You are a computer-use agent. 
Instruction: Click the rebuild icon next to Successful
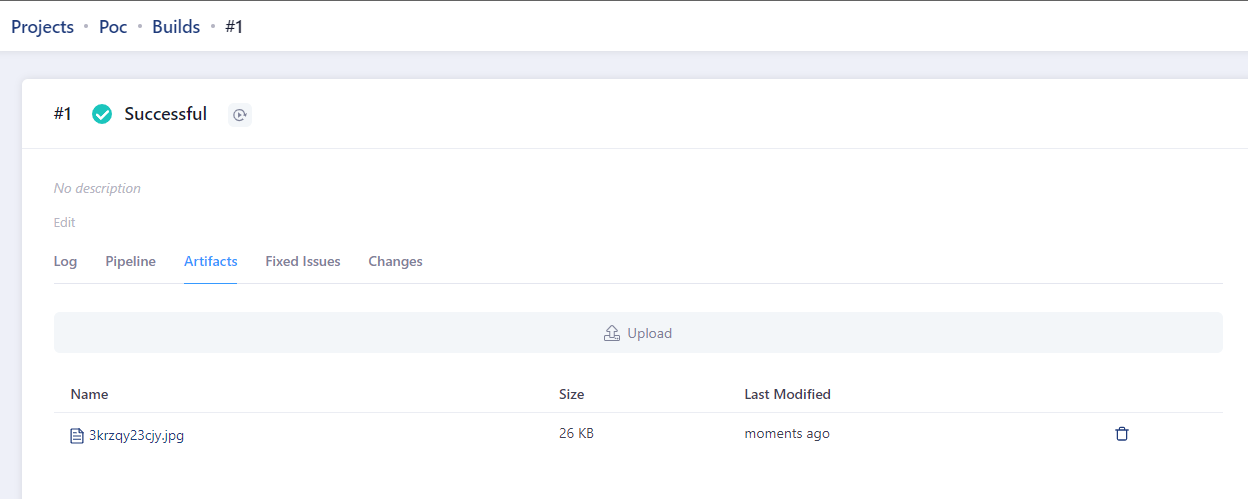click(x=239, y=115)
